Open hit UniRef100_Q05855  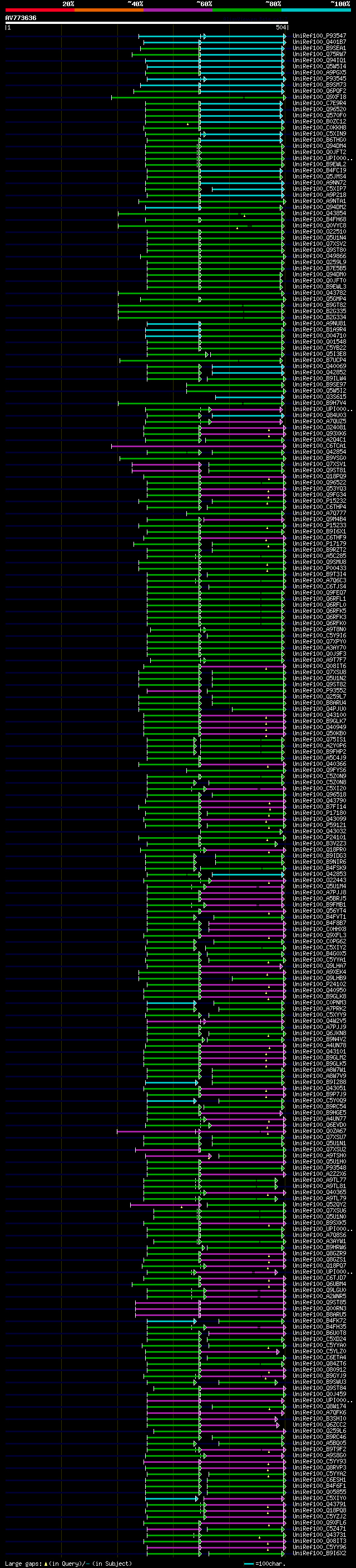tap(319, 1492)
